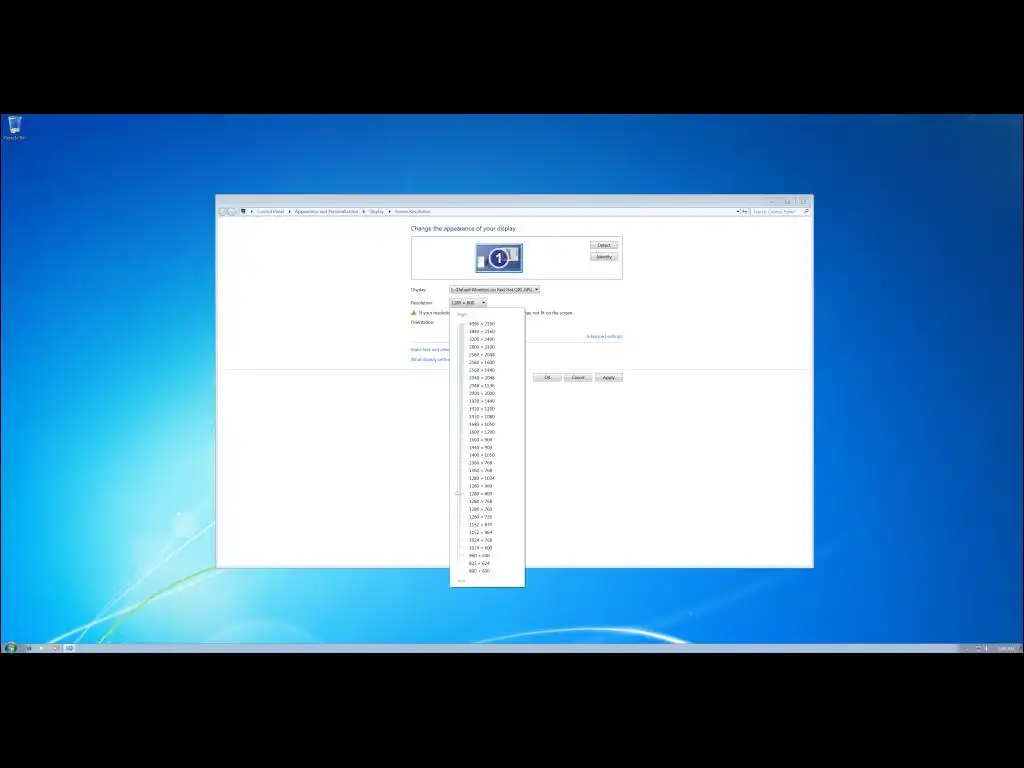Select 1366 × 768 resolution

point(481,463)
